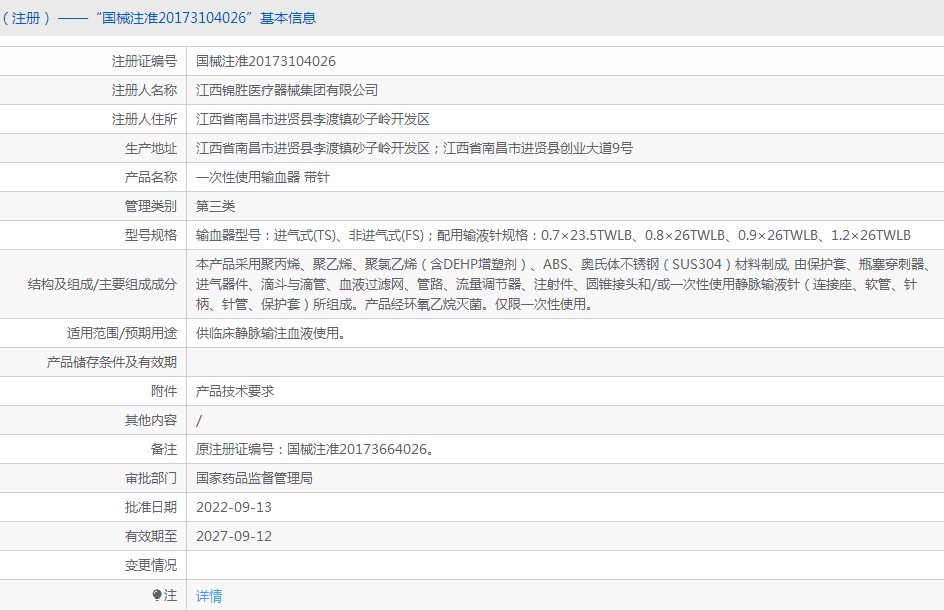Screen dimensions: 944x611
Task: Click remark text 原注册证编号：国械注准20173664026
Action: 315,449
